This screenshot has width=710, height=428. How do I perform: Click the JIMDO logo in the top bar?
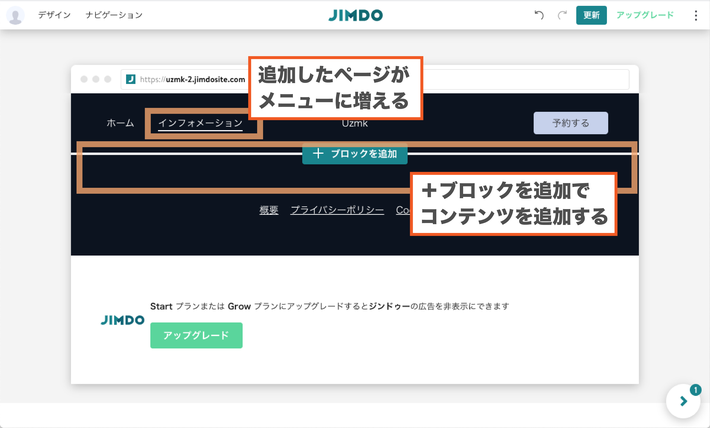click(355, 15)
